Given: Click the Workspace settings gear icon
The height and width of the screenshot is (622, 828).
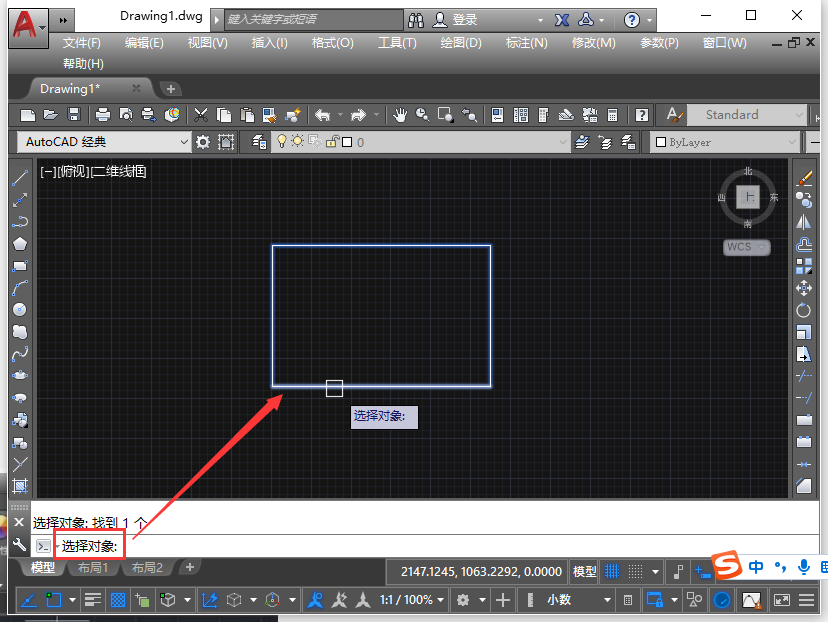Looking at the screenshot, I should pos(203,142).
